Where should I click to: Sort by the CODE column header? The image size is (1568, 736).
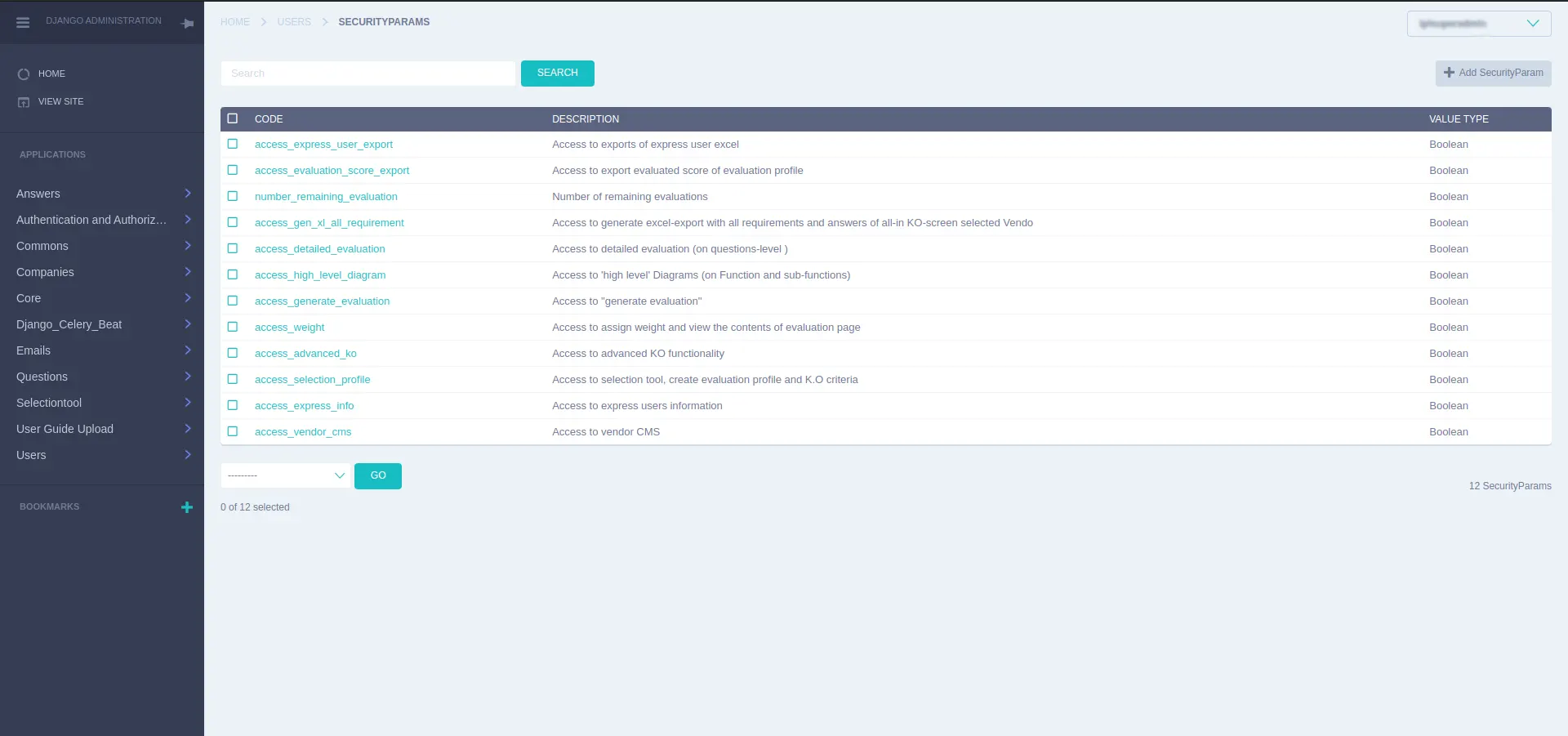click(269, 119)
